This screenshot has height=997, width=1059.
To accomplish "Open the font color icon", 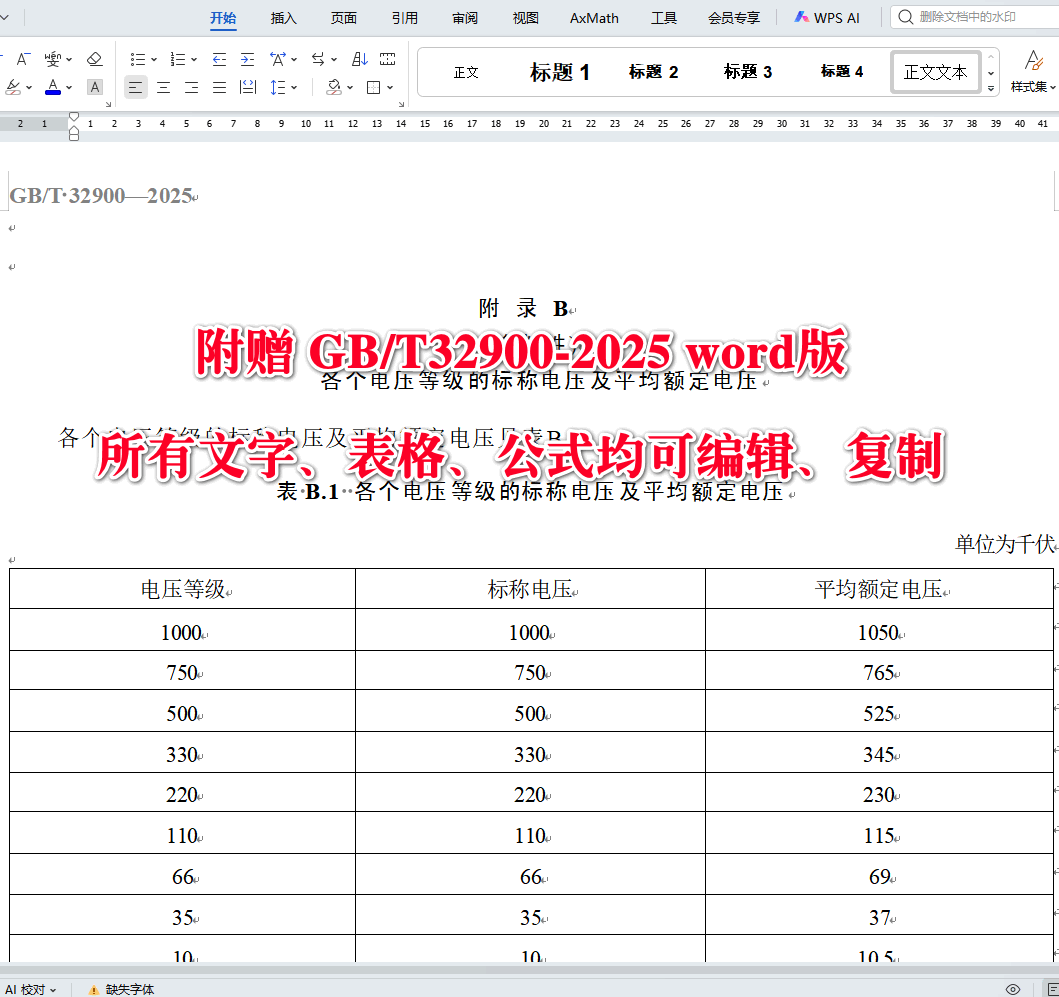I will point(53,88).
